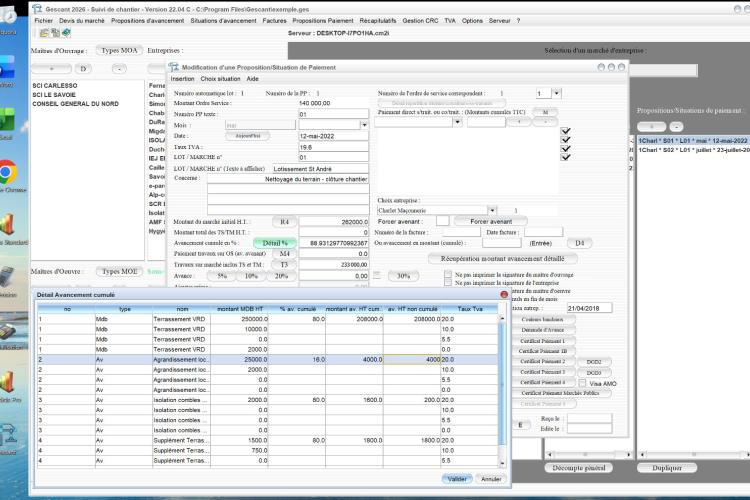
Task: Enable Ne pas imprimer signature du maître d'ouvrage
Action: (x=448, y=275)
